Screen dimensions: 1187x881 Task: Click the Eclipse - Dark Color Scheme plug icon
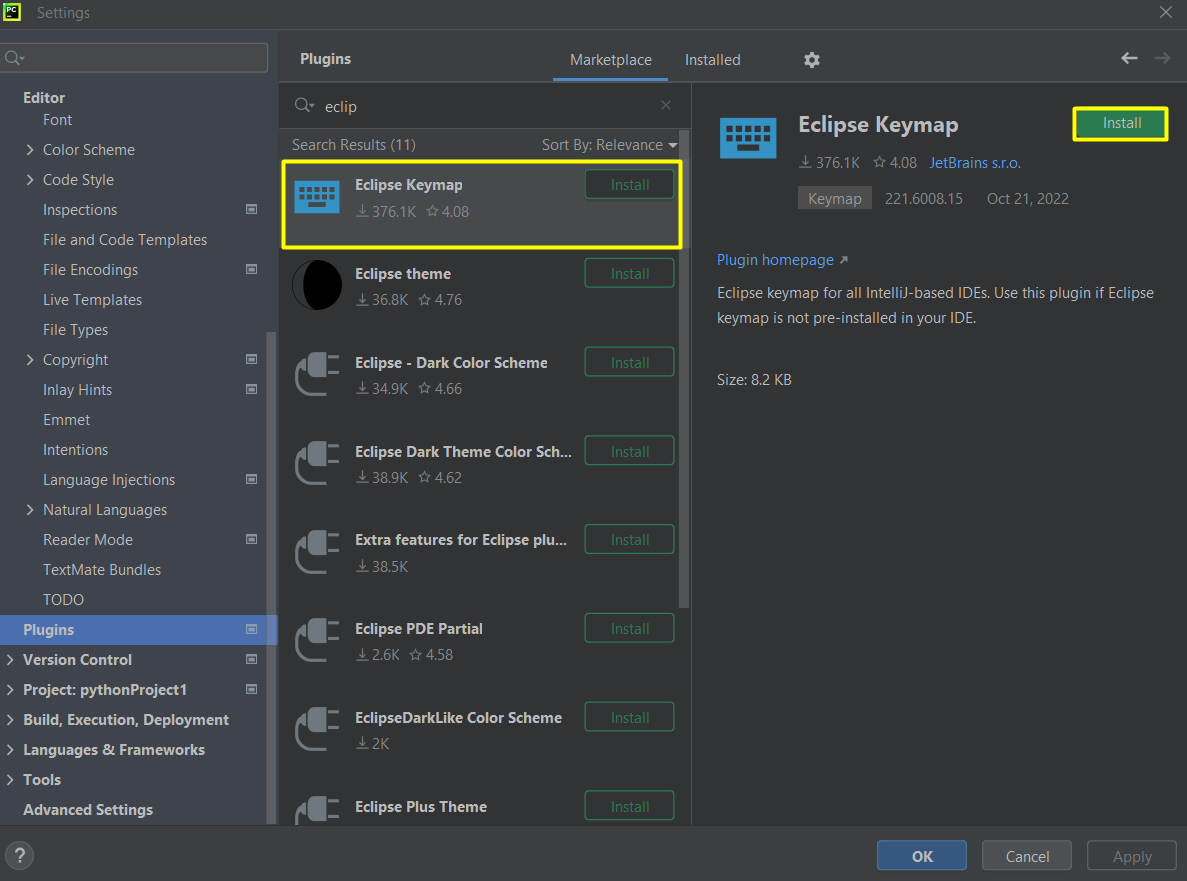pos(316,374)
